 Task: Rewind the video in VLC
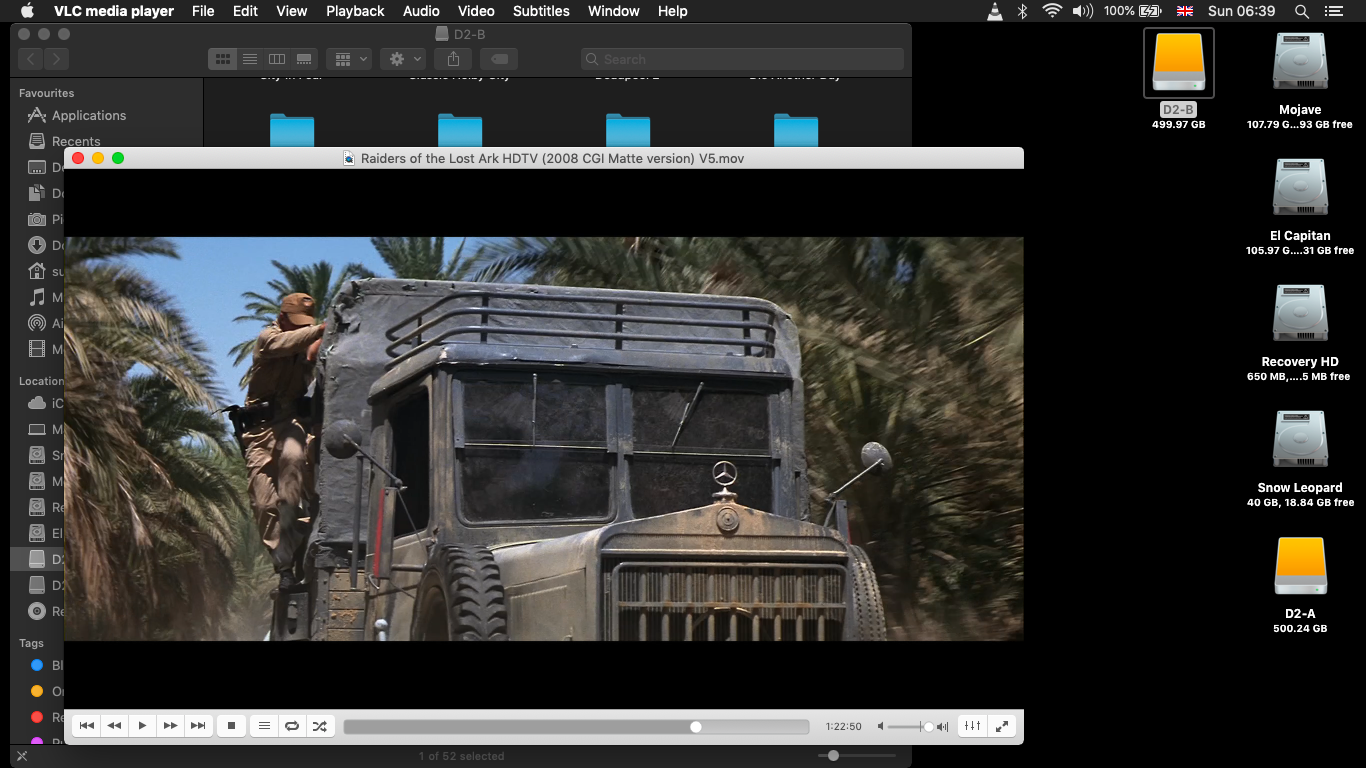[x=115, y=726]
